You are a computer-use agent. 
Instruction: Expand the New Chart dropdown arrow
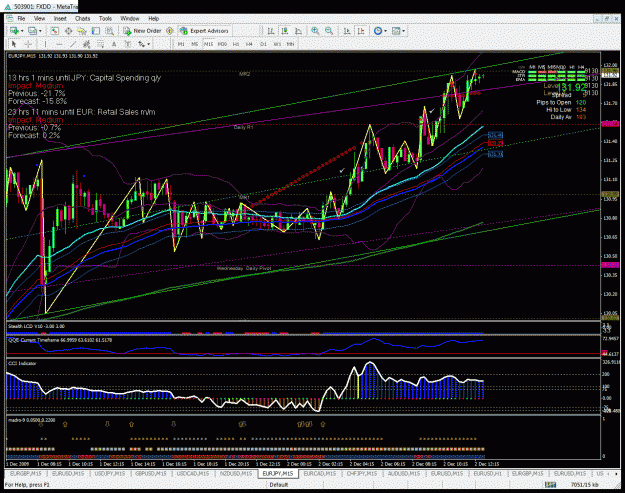[22, 31]
